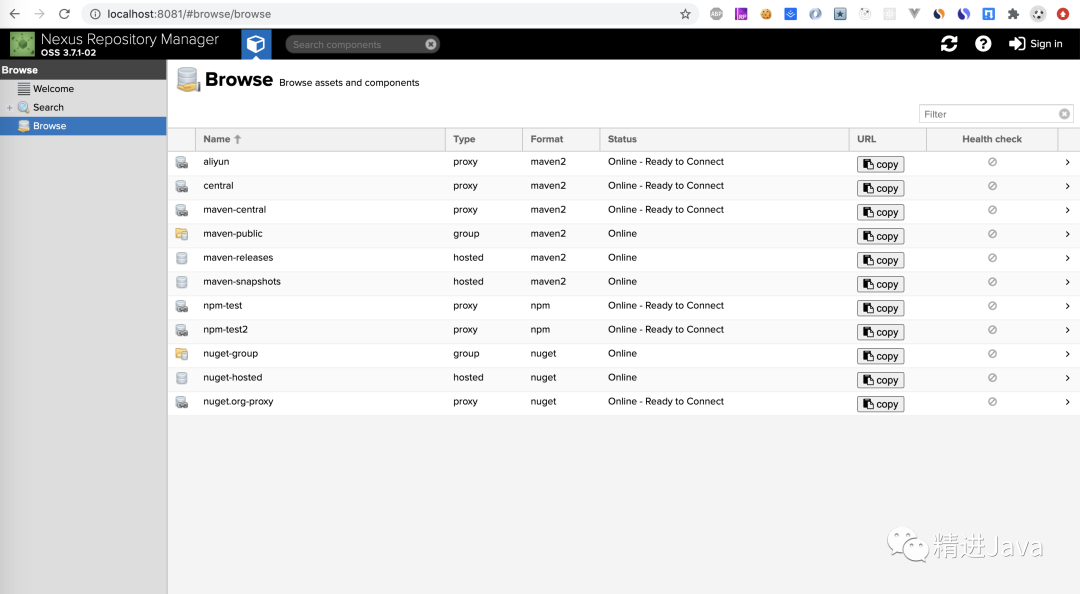
Task: Open the npm-test2 repository name
Action: click(225, 329)
